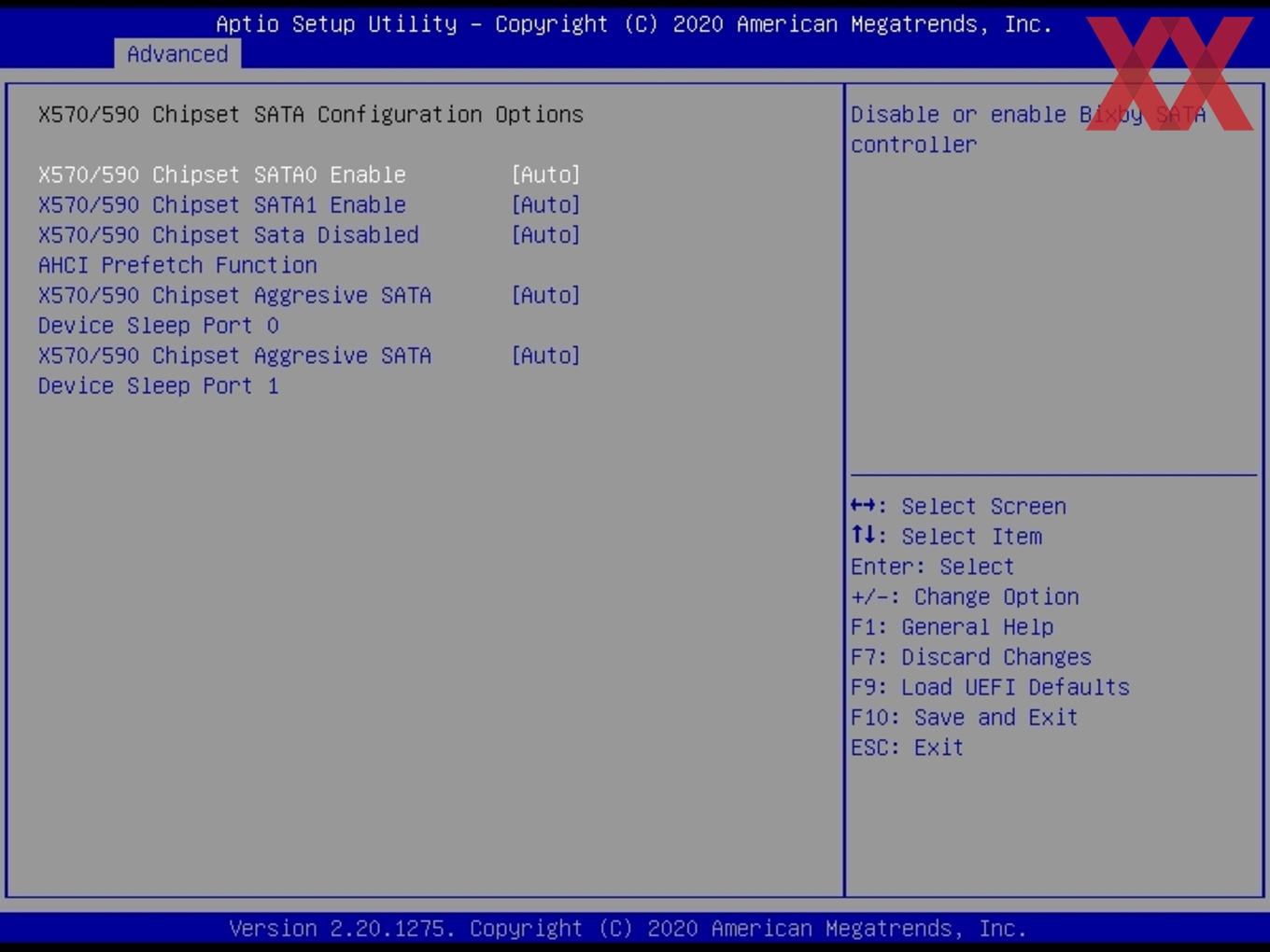Click the Version 2.20.1275 footer text
This screenshot has height=952, width=1270.
pos(628,929)
